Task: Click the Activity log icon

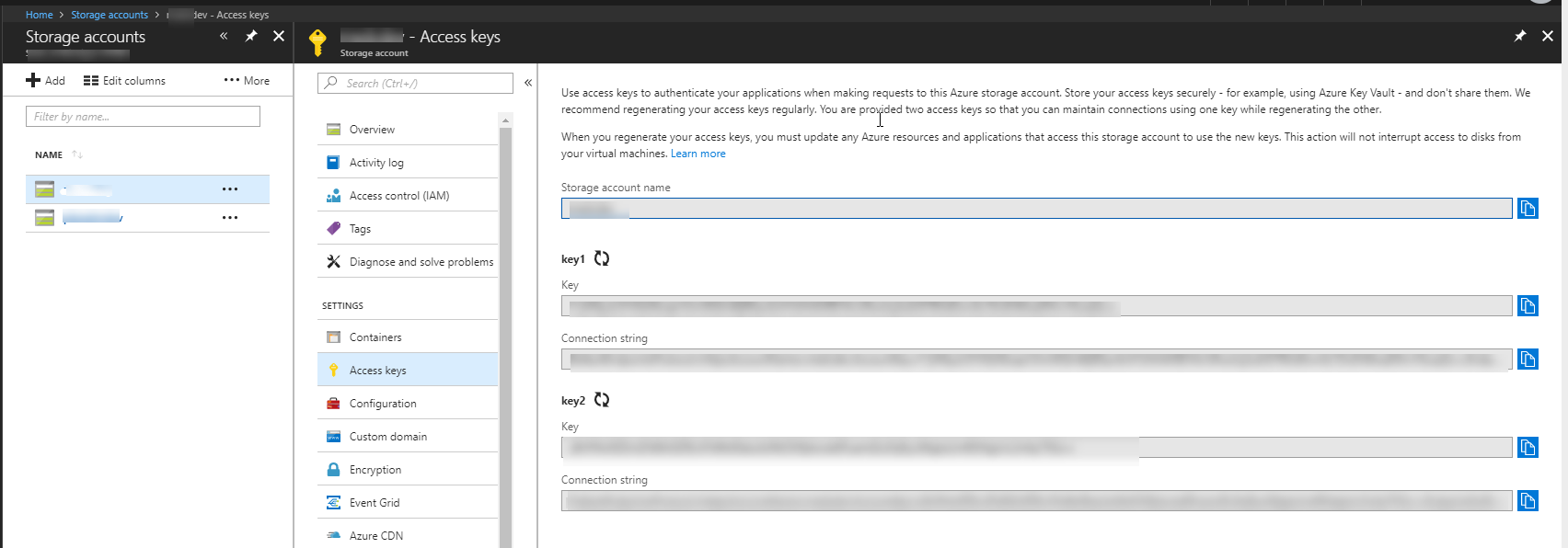Action: coord(333,163)
